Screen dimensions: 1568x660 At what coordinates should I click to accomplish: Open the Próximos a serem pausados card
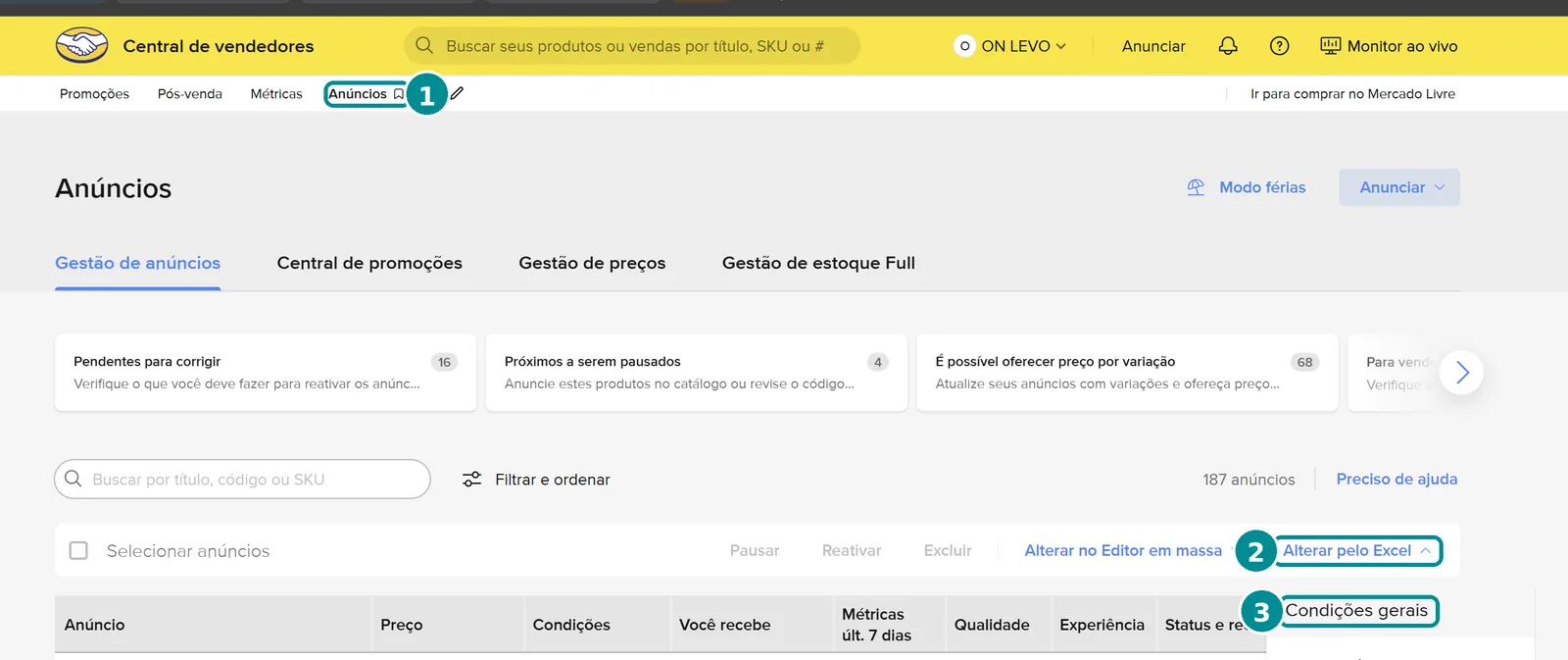697,373
